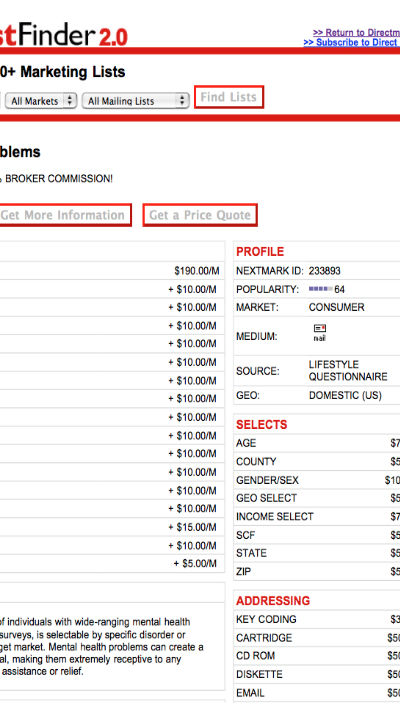Click the SELECTS section header
The image size is (400, 703).
[261, 425]
